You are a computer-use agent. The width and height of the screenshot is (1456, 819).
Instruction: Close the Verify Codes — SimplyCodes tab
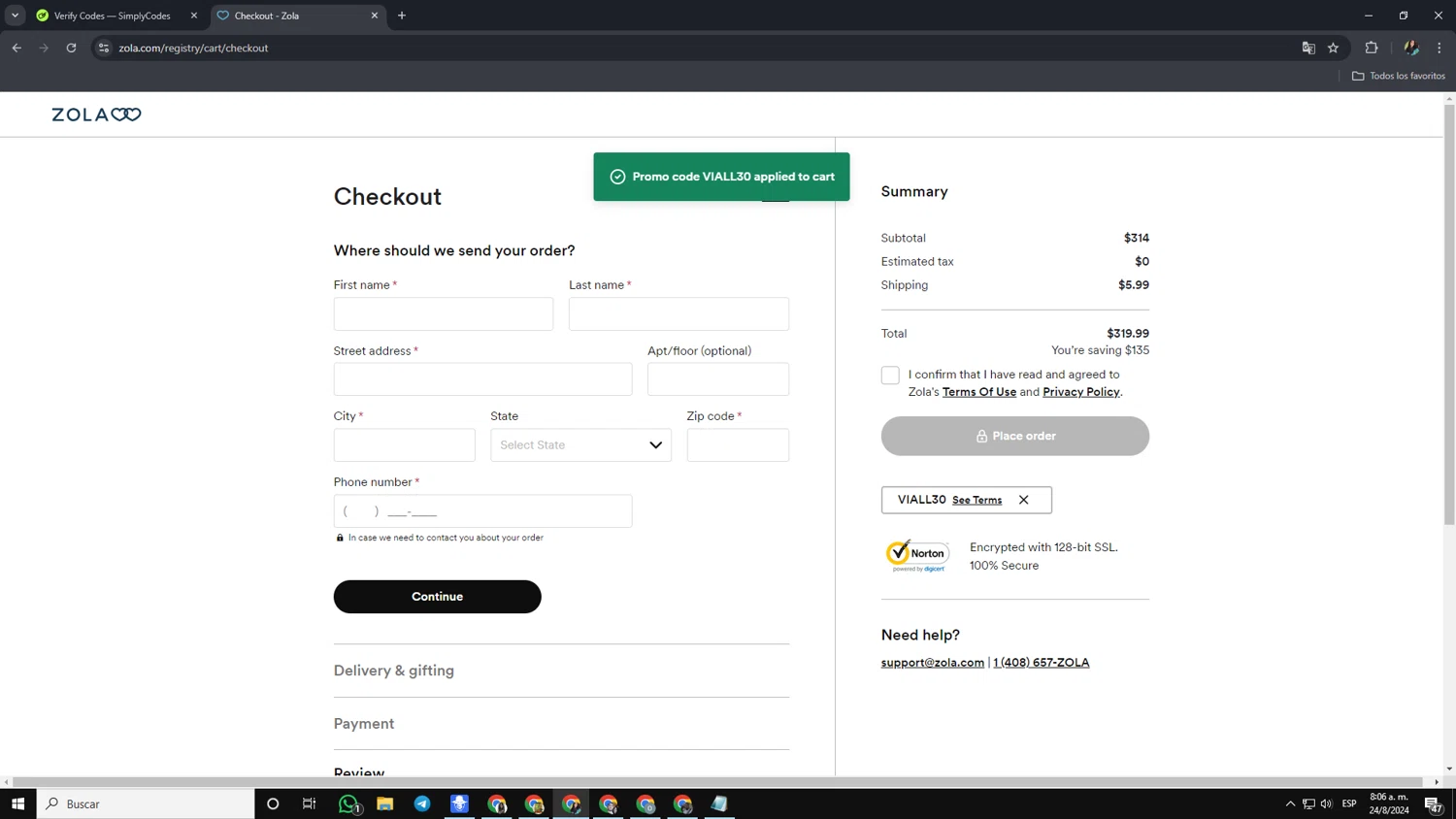click(x=194, y=16)
